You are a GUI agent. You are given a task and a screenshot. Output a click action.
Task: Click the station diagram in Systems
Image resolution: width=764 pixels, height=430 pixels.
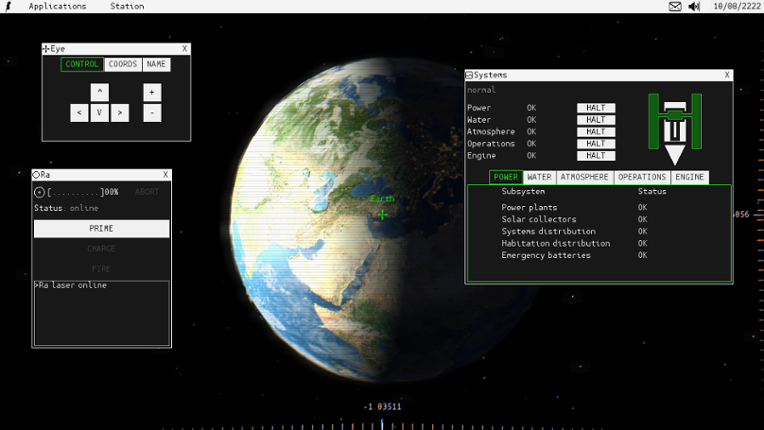[x=675, y=128]
